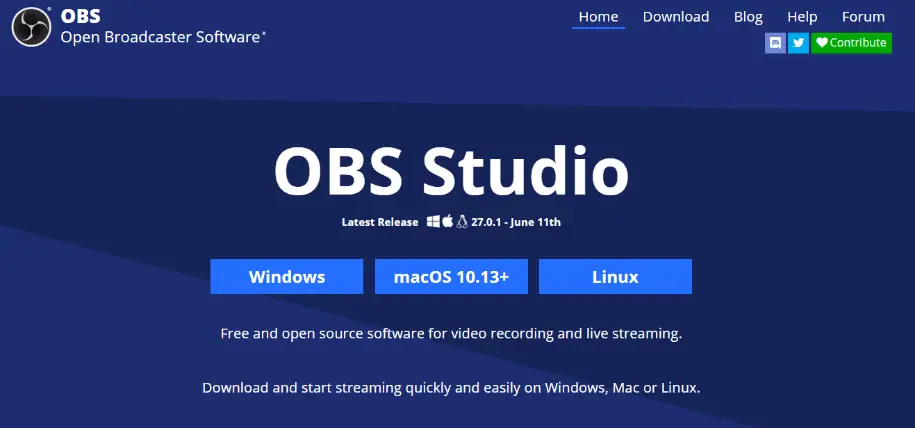The height and width of the screenshot is (428, 915).
Task: Click the Latest Release label
Action: 380,222
